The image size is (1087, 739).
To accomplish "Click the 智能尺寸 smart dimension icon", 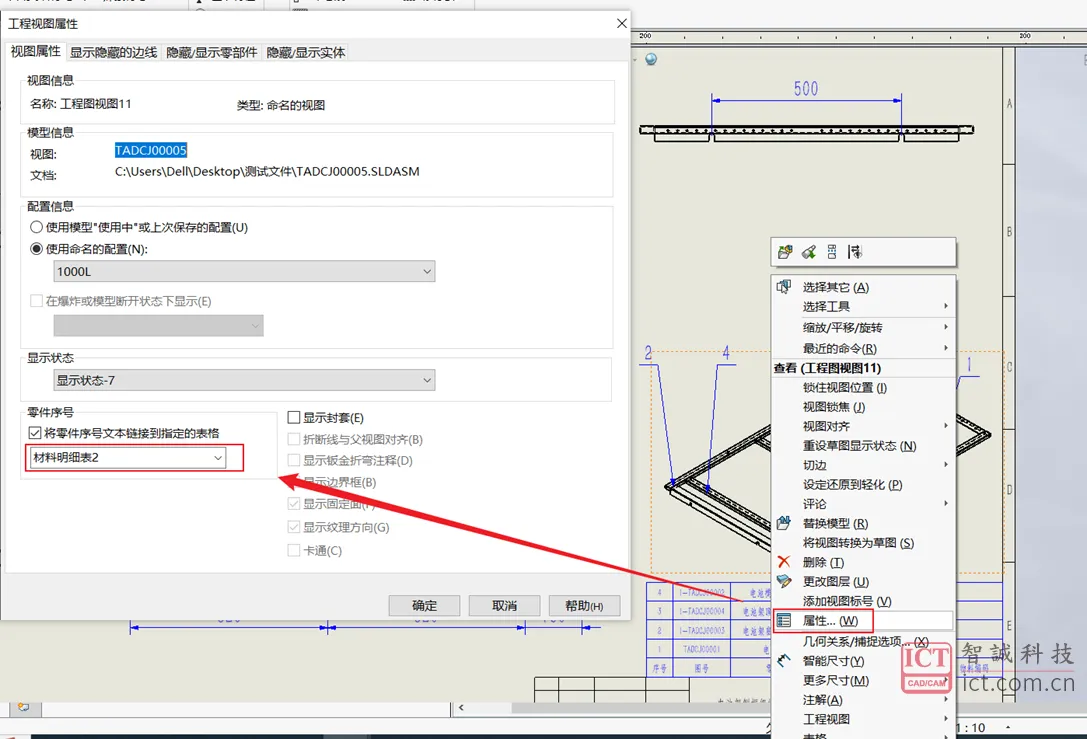I will tap(784, 661).
